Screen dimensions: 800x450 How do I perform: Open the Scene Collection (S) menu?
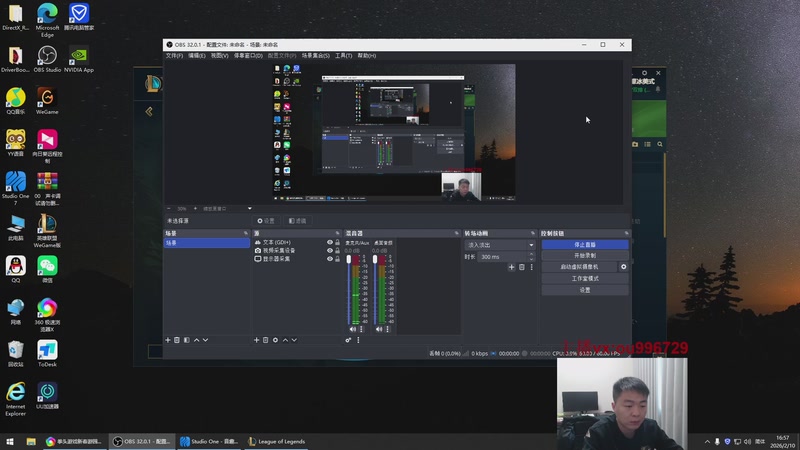point(315,56)
